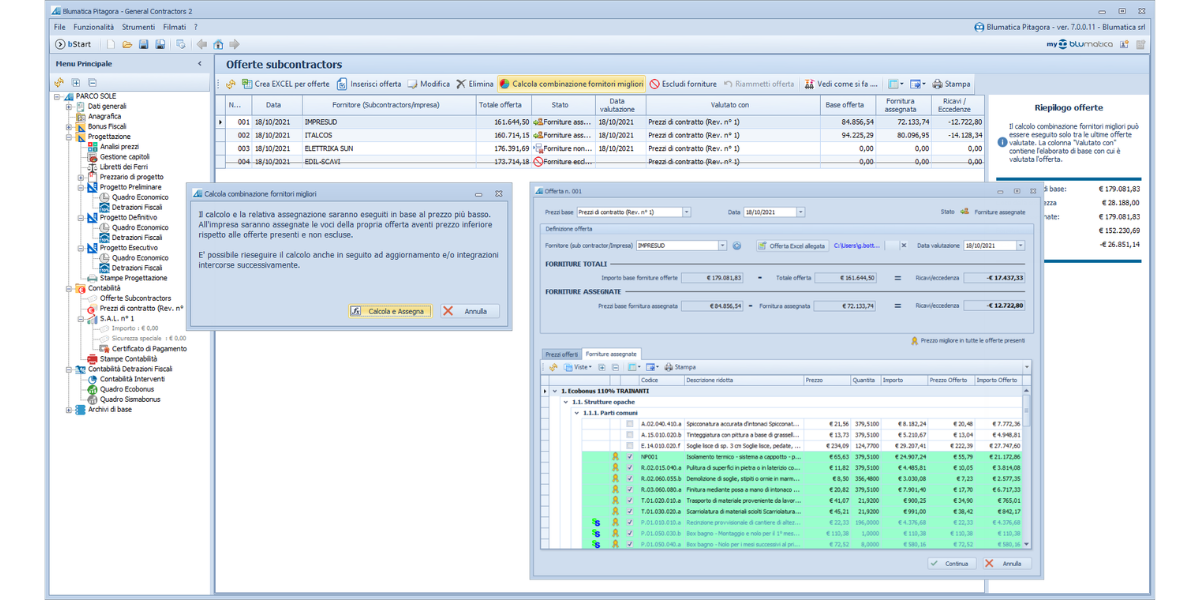Open the Filmati menu
1200x600 pixels.
(x=174, y=27)
